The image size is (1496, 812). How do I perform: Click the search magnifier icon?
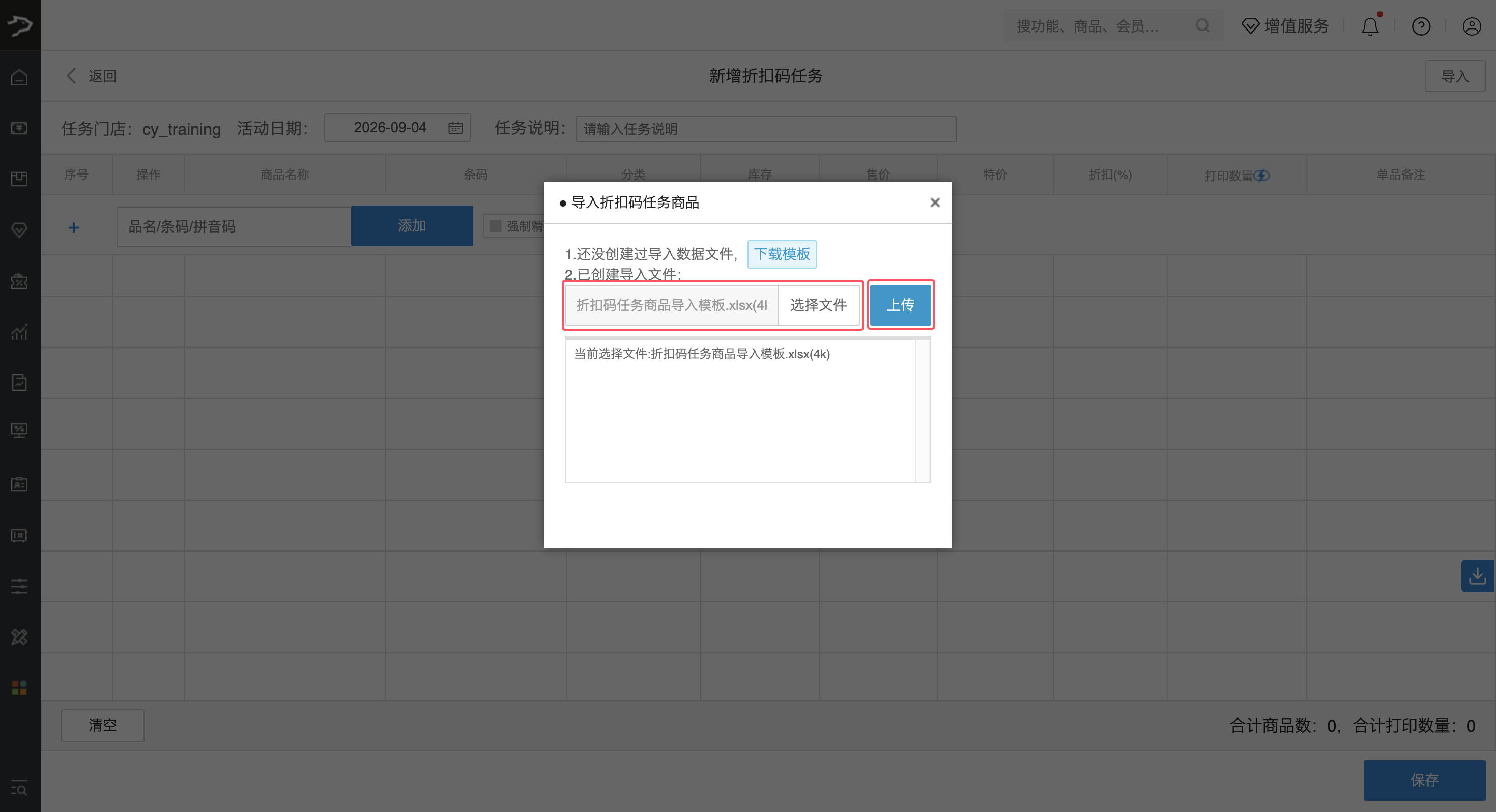click(1203, 25)
